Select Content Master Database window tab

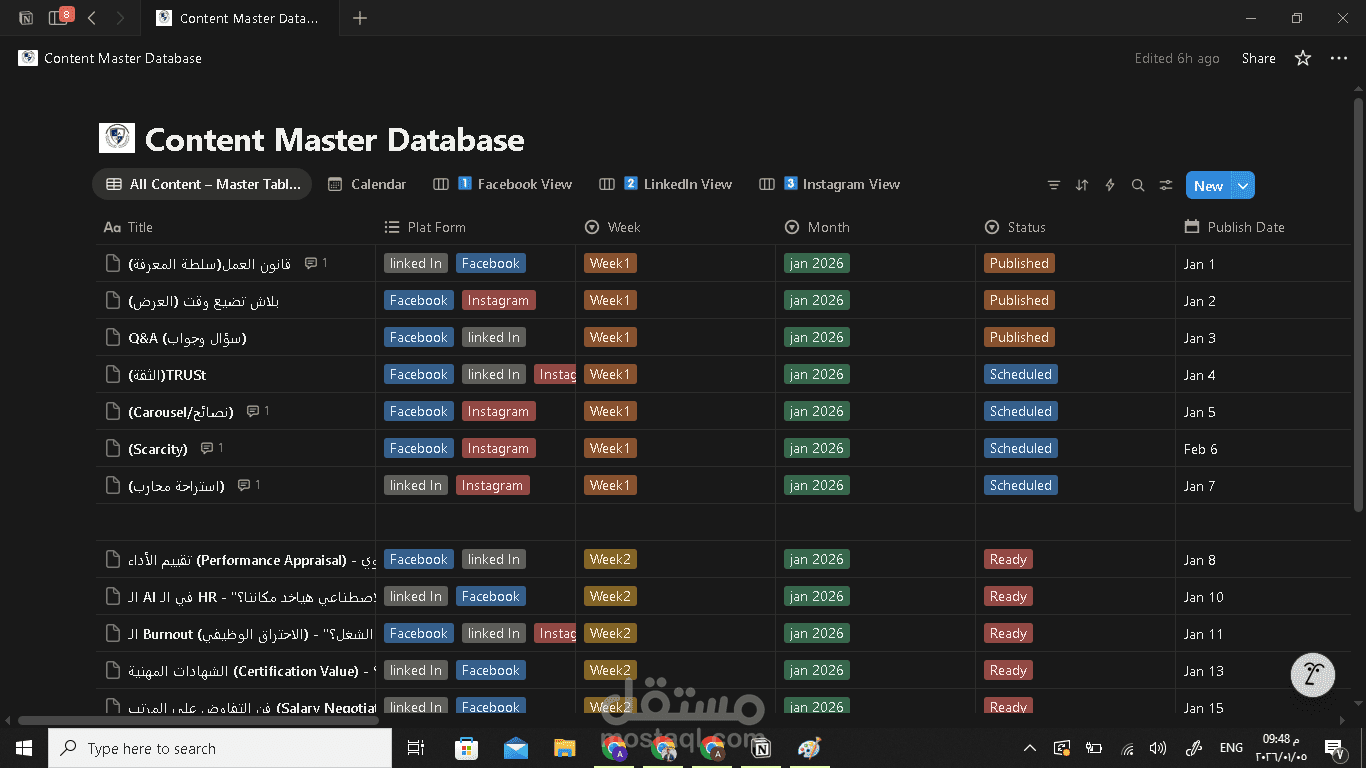pos(239,18)
